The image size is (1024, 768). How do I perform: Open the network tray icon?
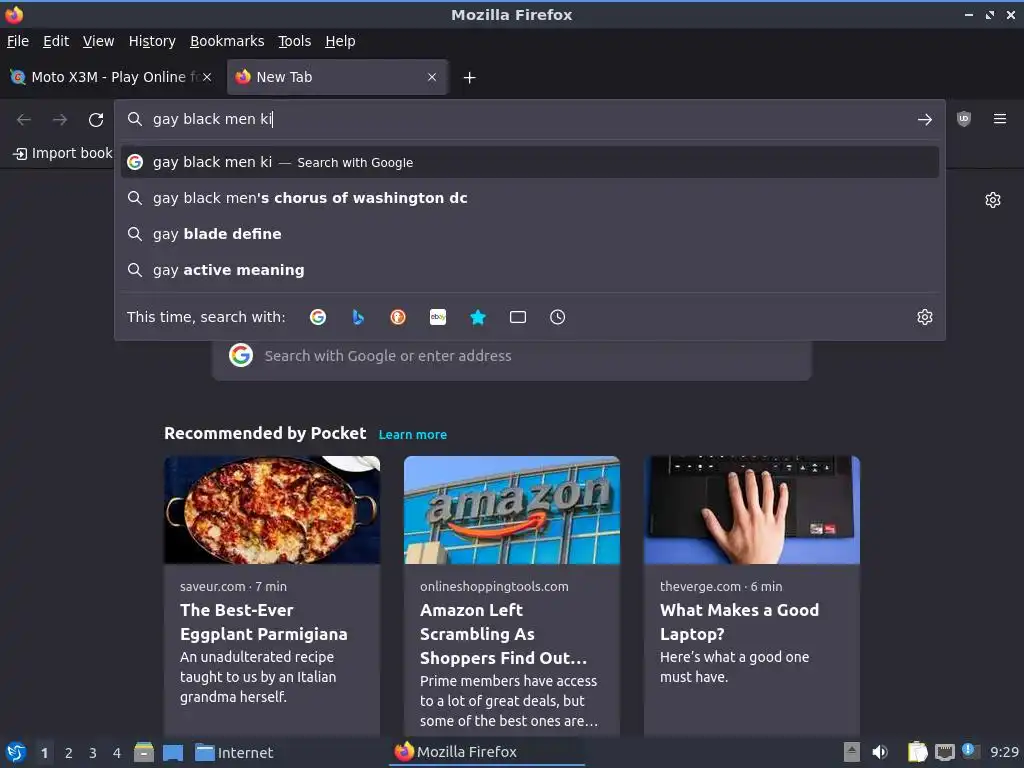point(944,753)
